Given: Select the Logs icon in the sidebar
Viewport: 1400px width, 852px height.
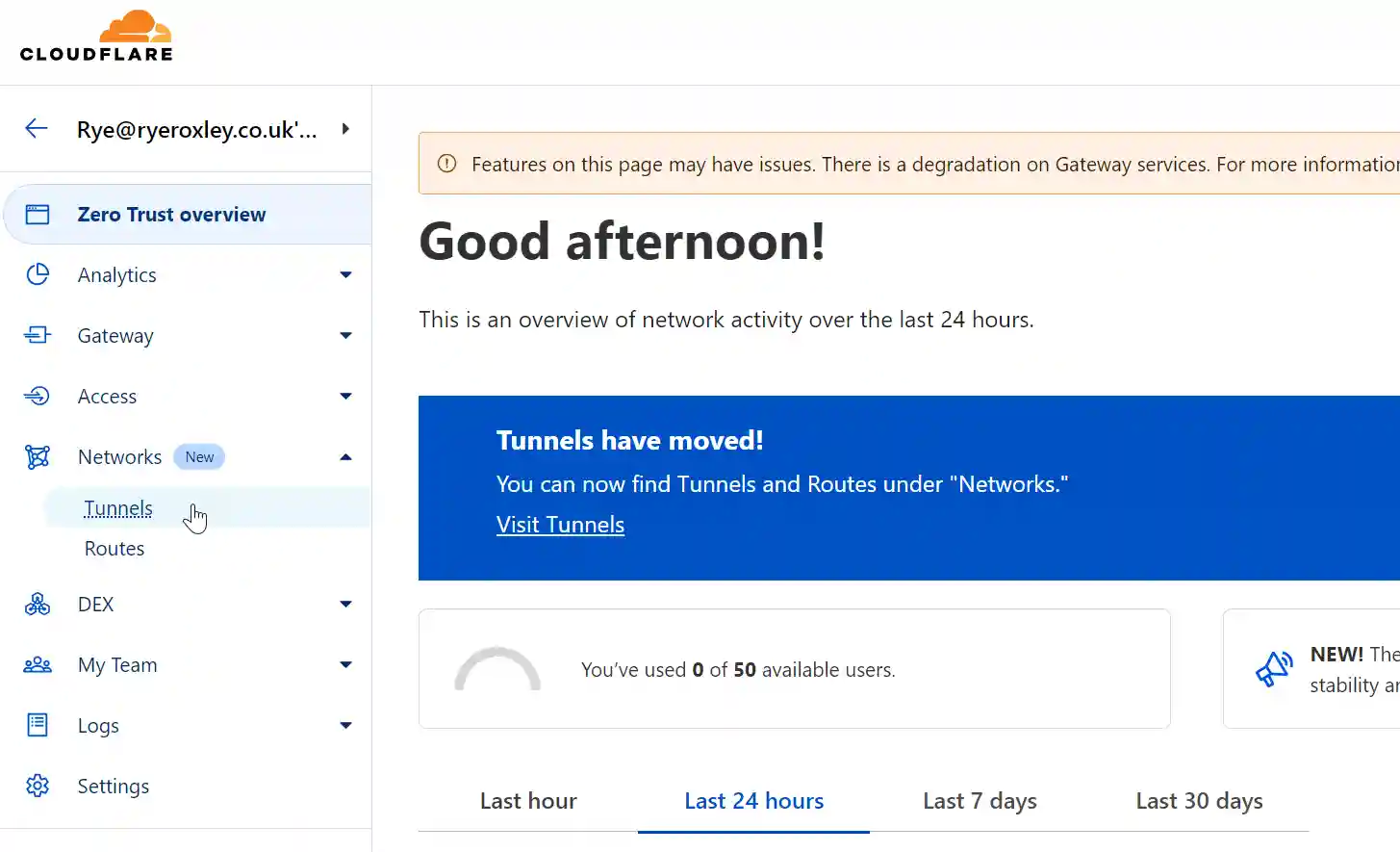Looking at the screenshot, I should coord(37,725).
